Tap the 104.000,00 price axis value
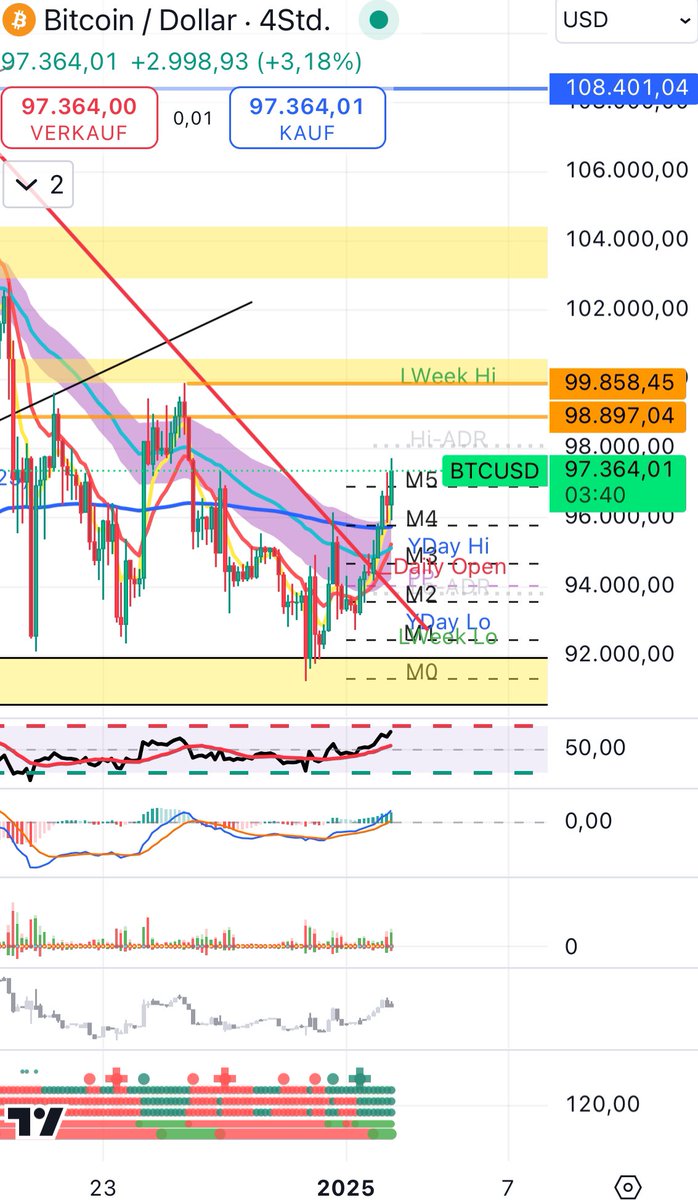 [x=626, y=239]
